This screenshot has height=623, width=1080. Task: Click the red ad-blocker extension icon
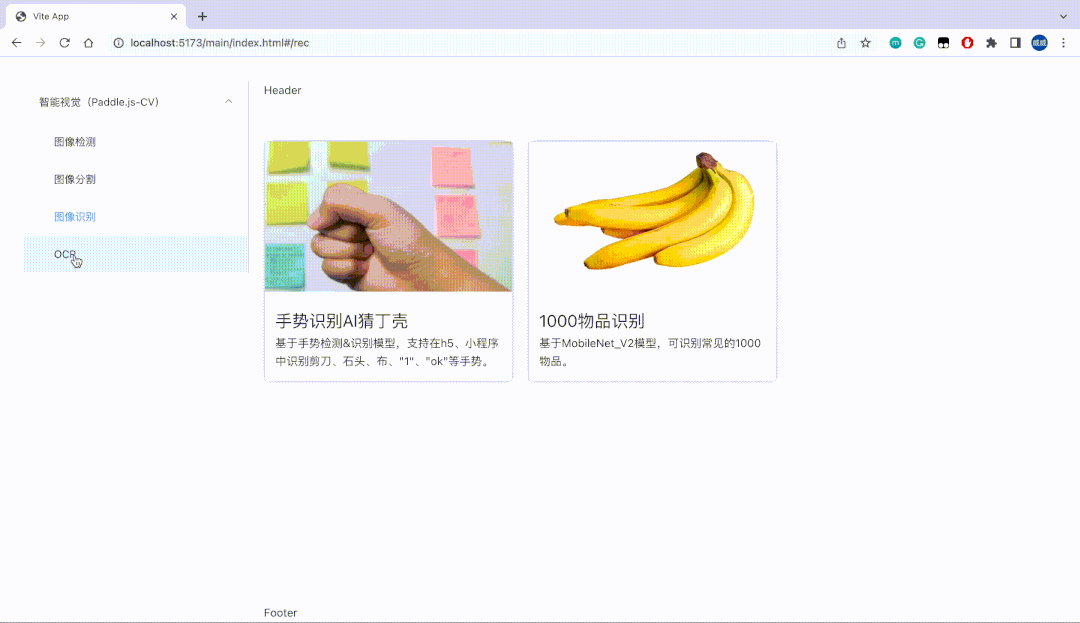pyautogui.click(x=967, y=43)
